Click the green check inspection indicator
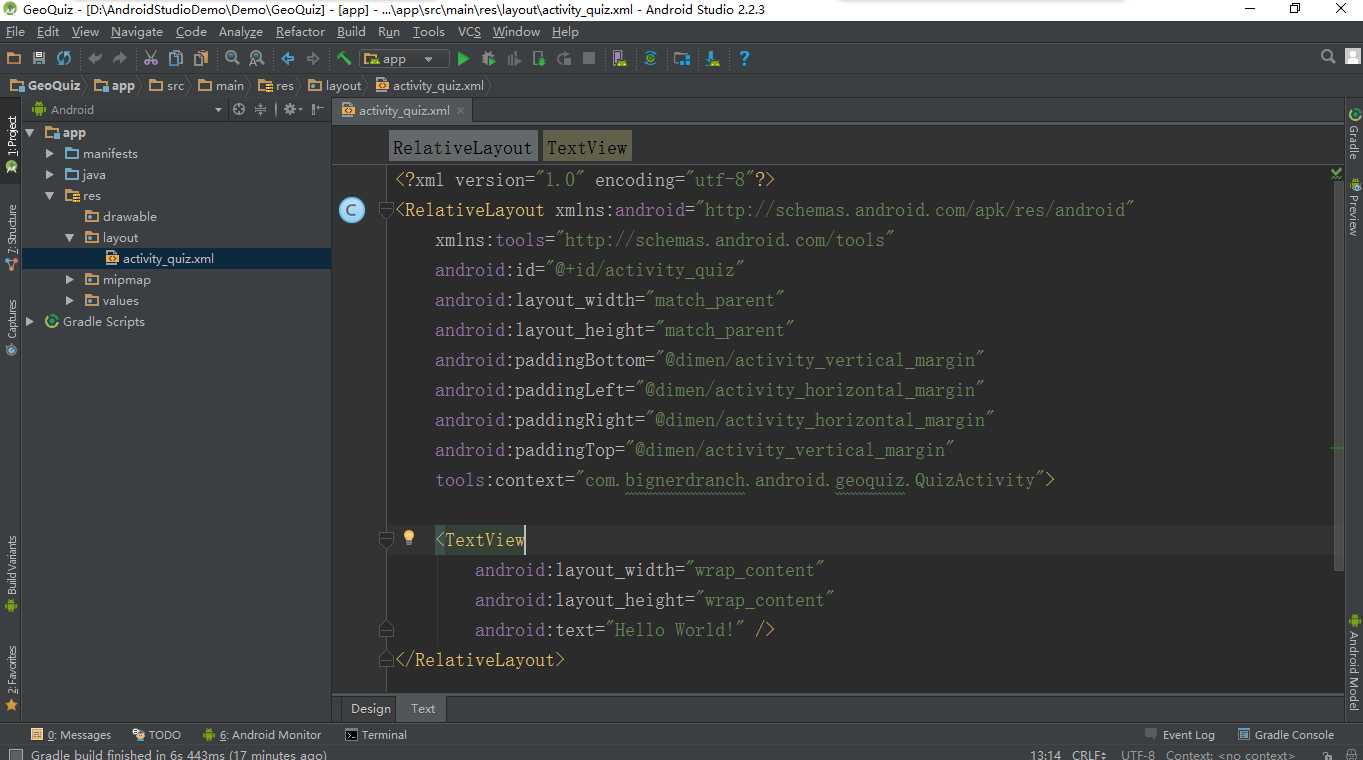1363x760 pixels. [1337, 173]
